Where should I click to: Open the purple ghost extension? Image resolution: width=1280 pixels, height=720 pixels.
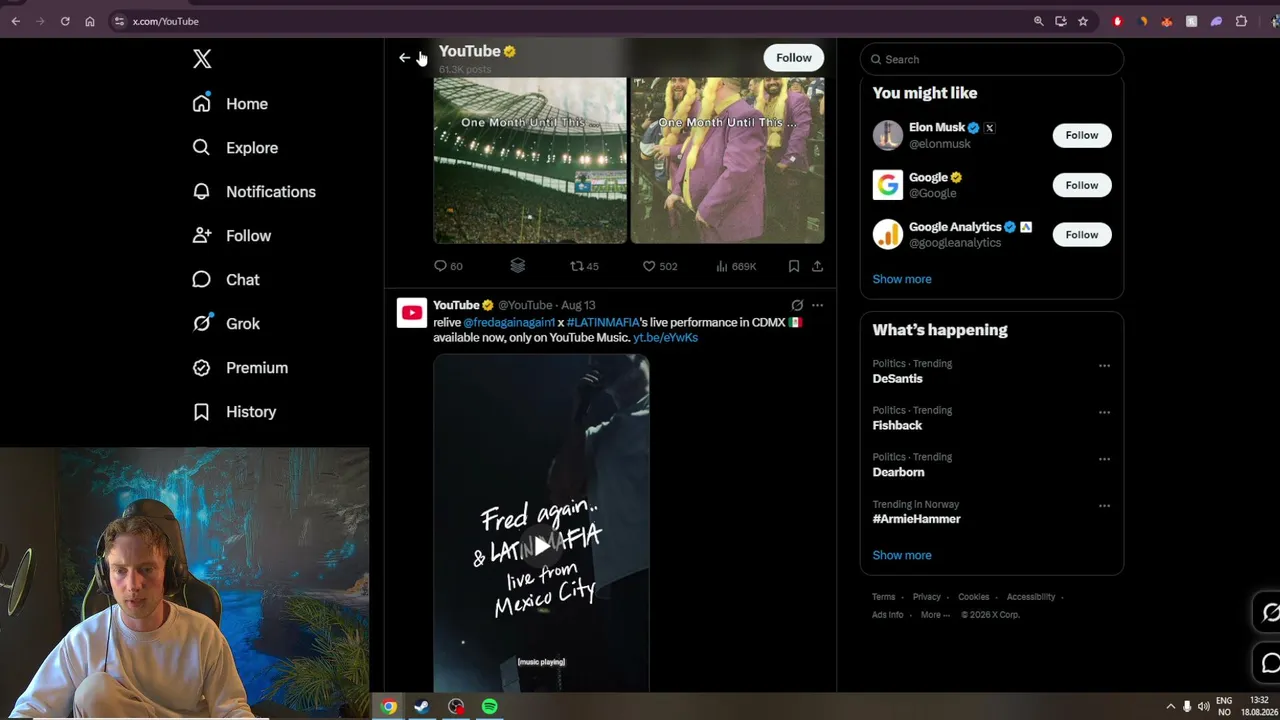click(1216, 21)
